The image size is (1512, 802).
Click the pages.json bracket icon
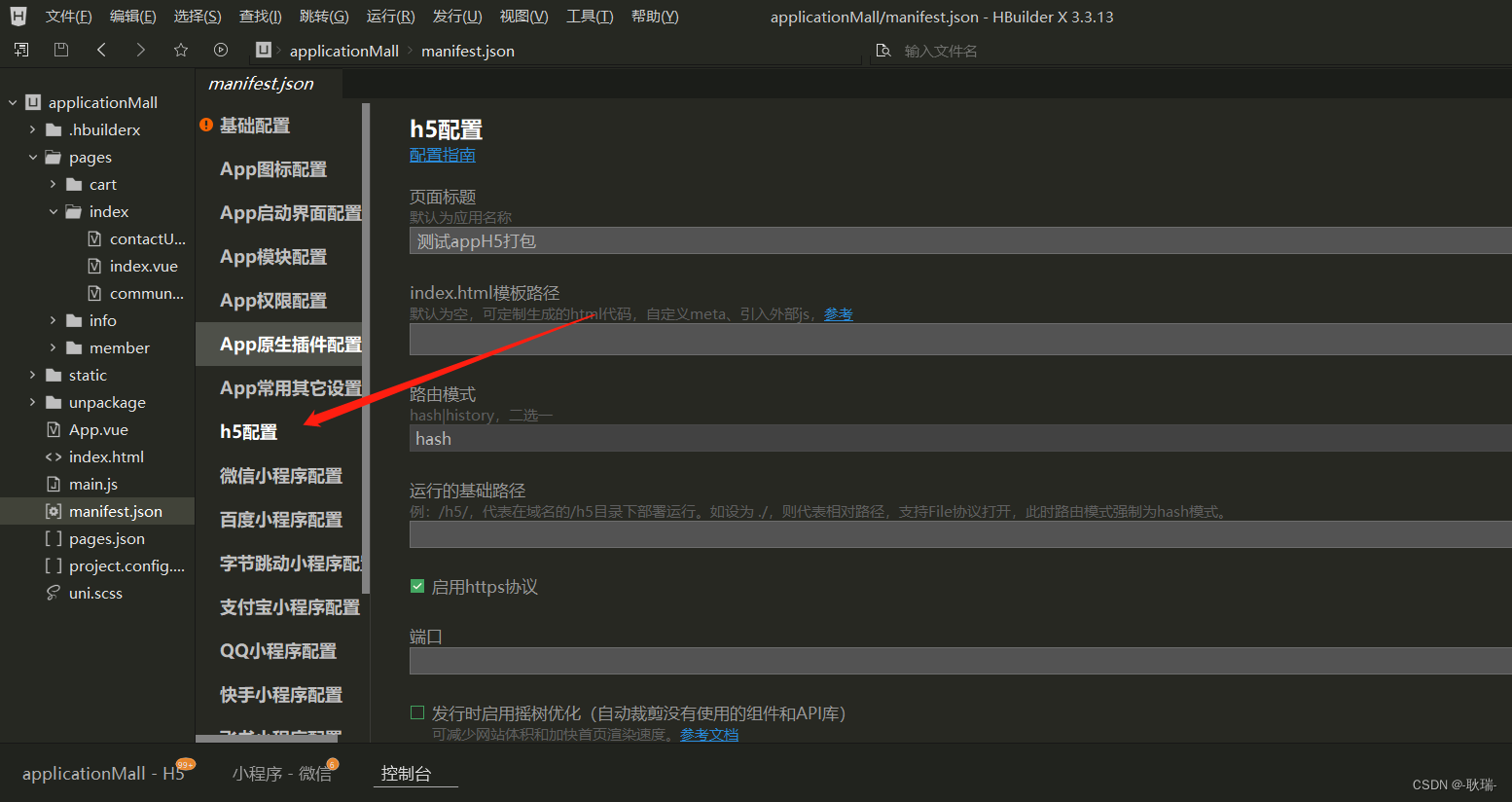(x=54, y=538)
